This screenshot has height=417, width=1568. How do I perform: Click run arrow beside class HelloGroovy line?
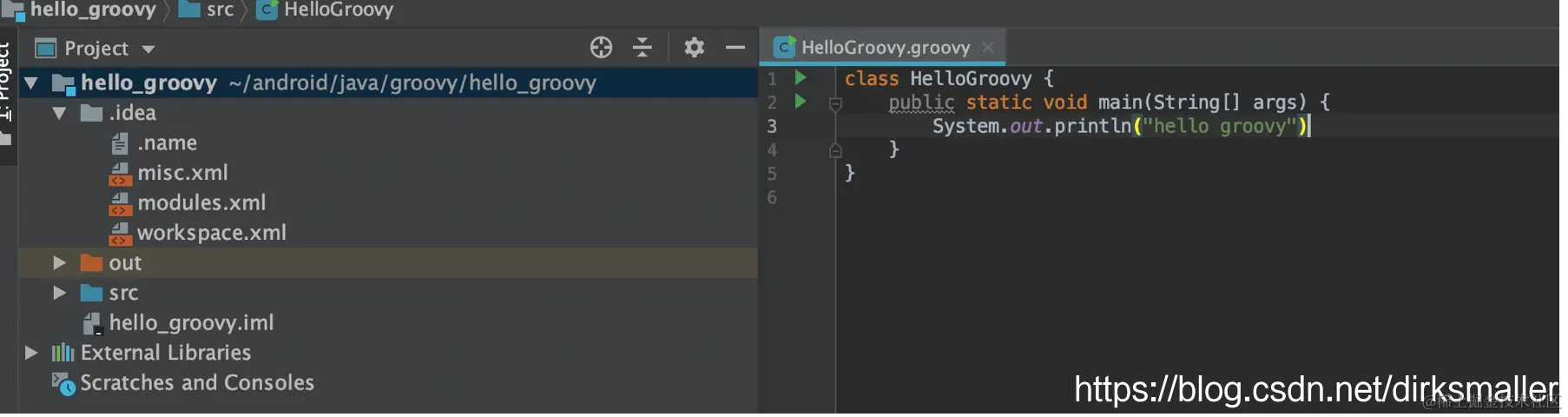coord(800,77)
